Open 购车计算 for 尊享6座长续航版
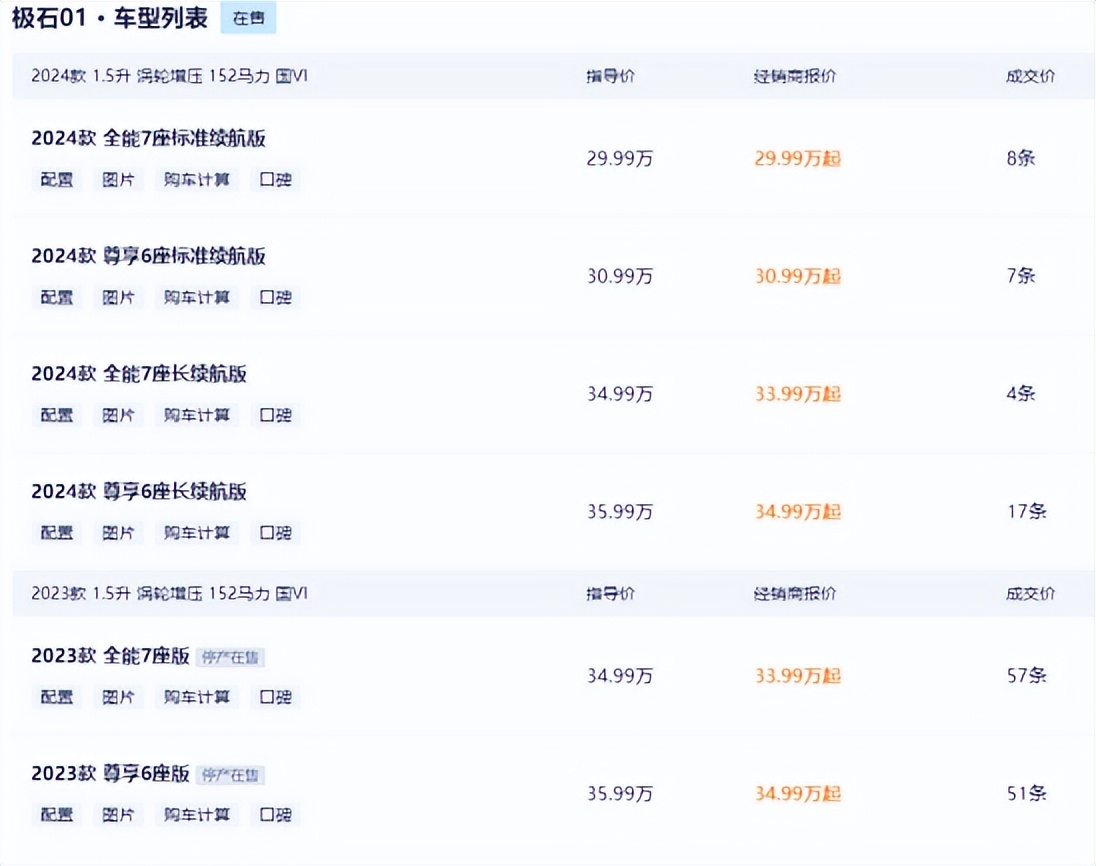 (x=196, y=533)
